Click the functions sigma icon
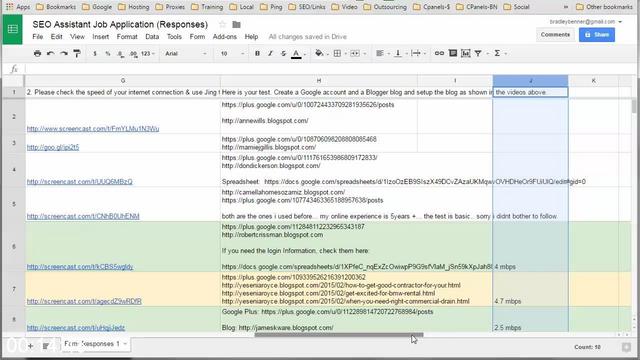Image resolution: width=640 pixels, height=360 pixels. point(497,53)
